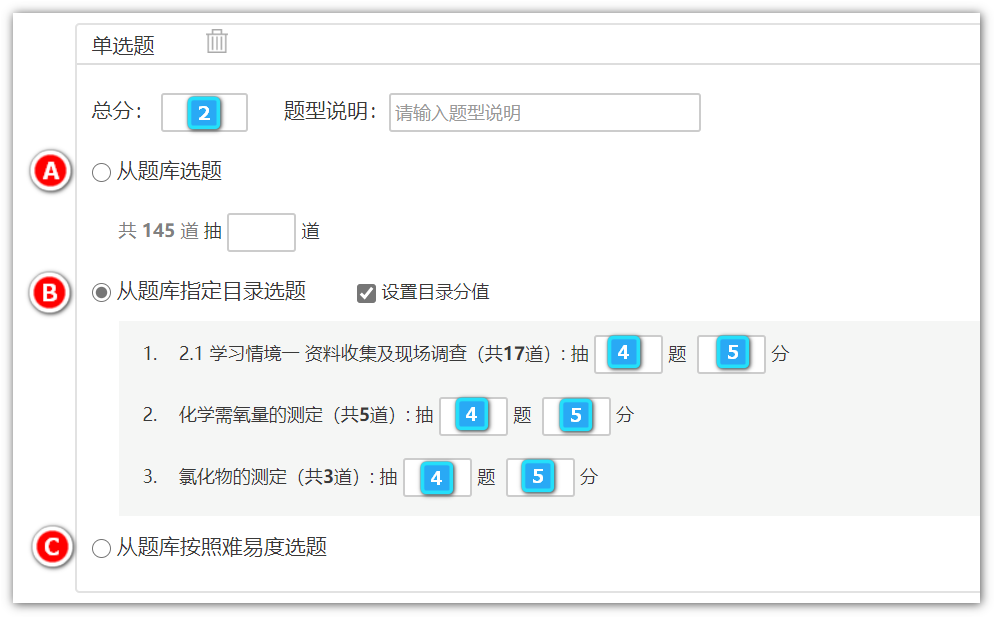
Task: Click question count field for 资料收集及现场调查
Action: (x=628, y=354)
